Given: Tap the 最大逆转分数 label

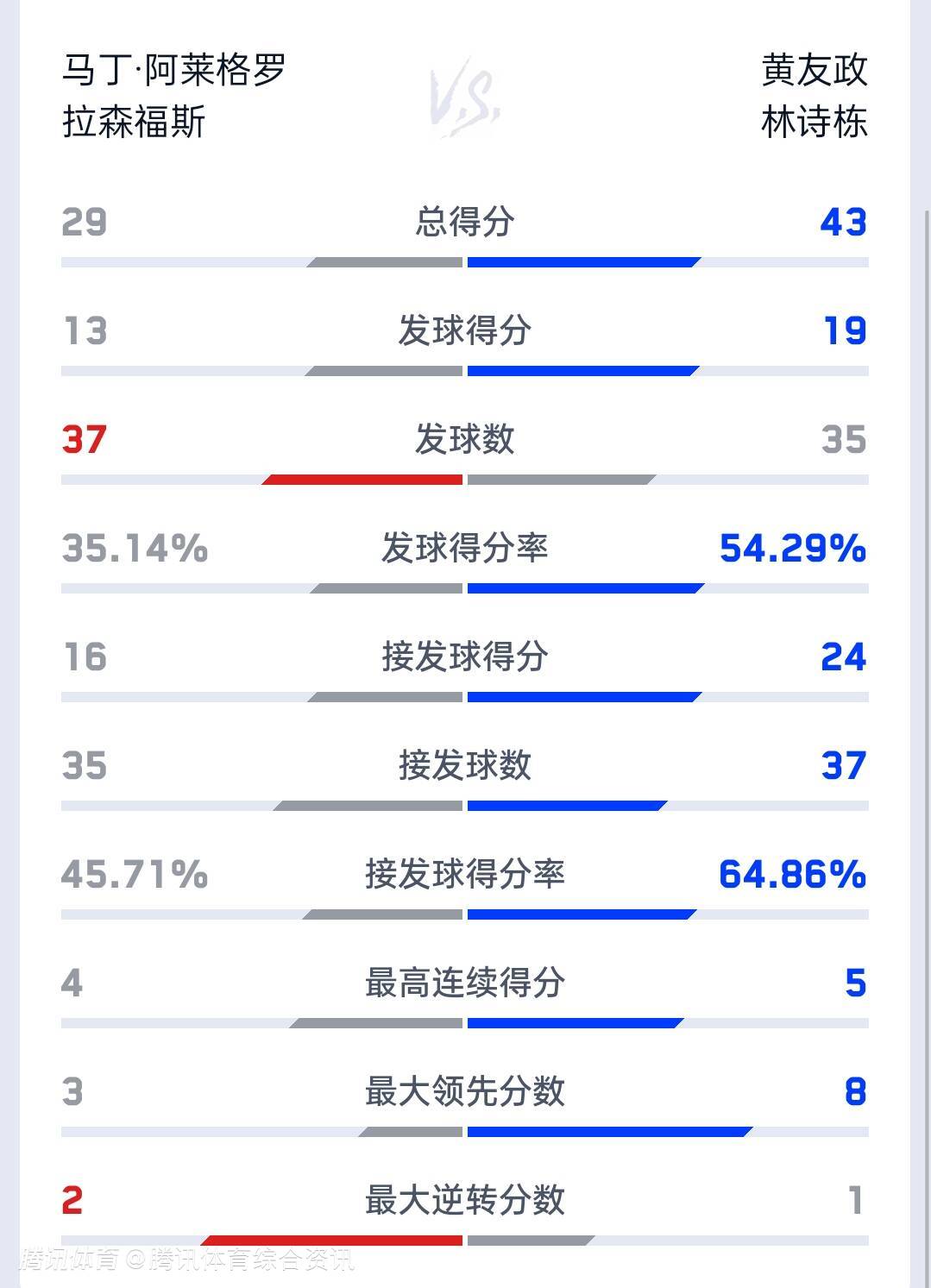Looking at the screenshot, I should pos(465,1200).
